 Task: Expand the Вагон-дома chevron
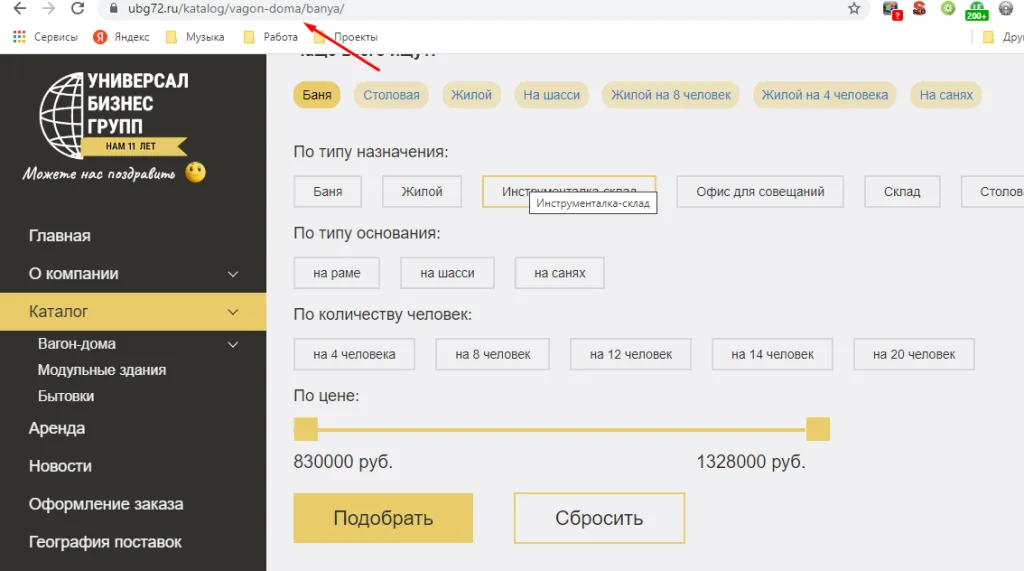click(x=232, y=344)
